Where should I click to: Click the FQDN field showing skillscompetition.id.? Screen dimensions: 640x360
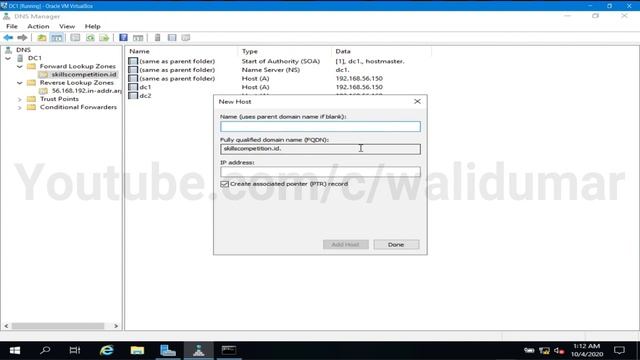(320, 149)
